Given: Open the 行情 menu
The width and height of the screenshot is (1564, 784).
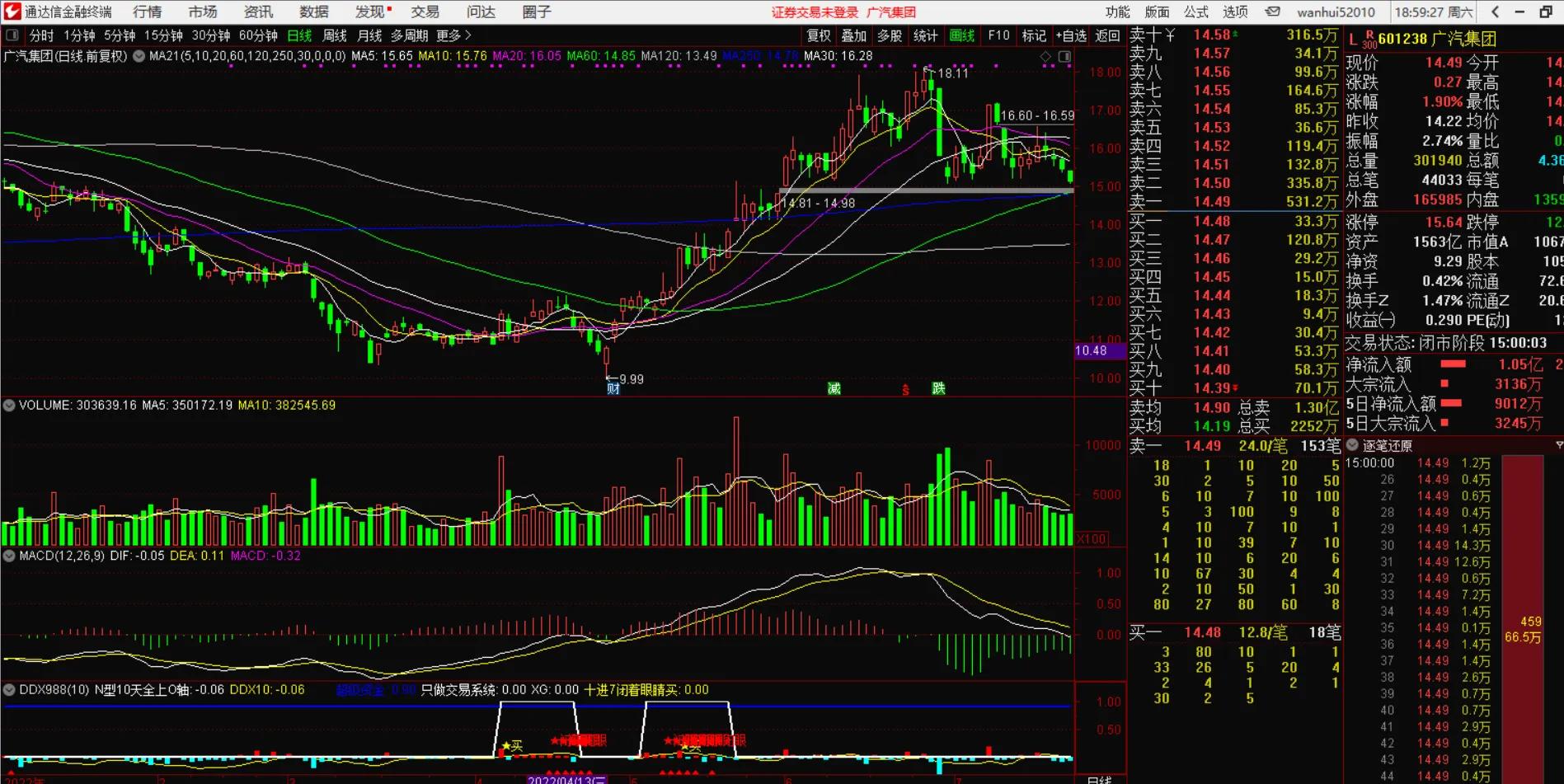Looking at the screenshot, I should coord(148,12).
